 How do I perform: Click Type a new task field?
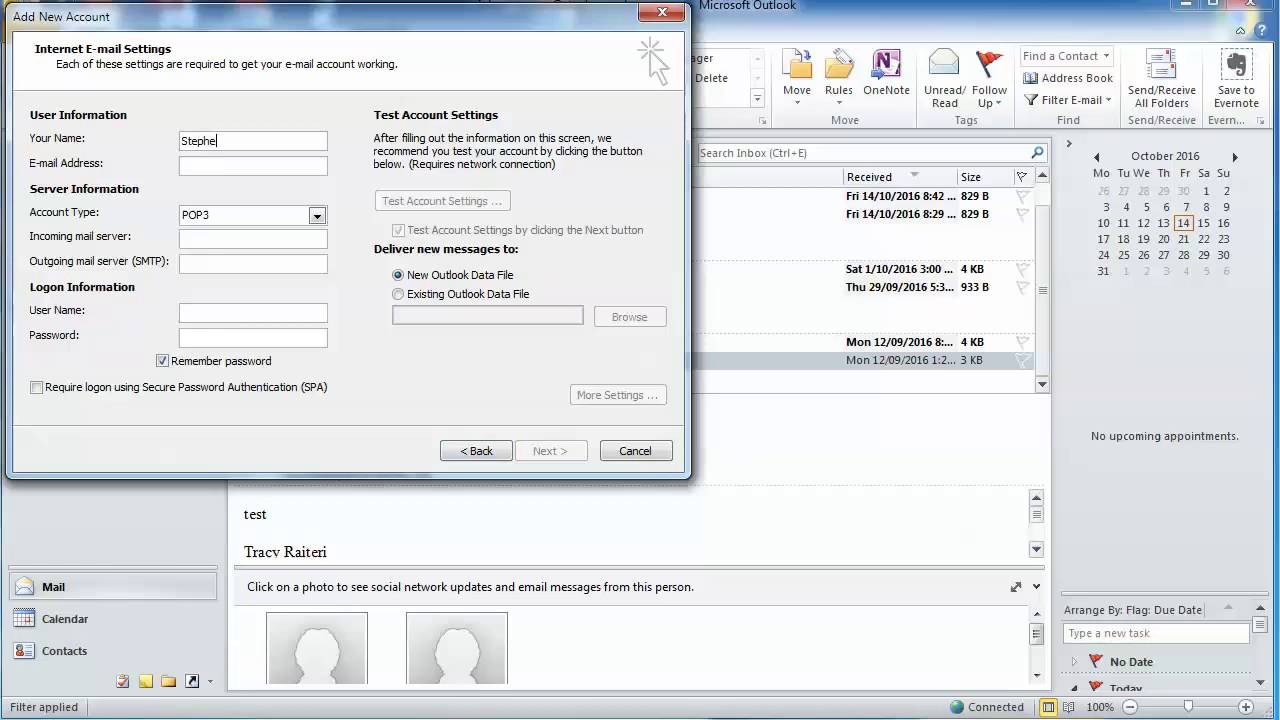1156,633
